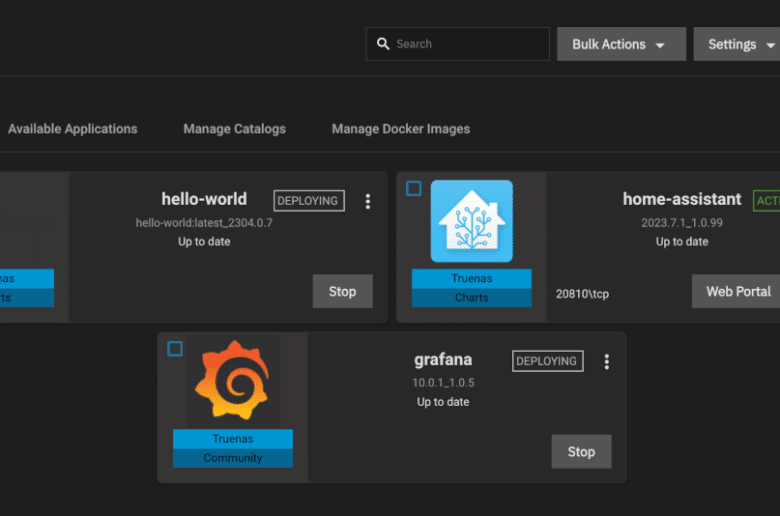Click hello-world DEPLOYING status badge

(308, 201)
